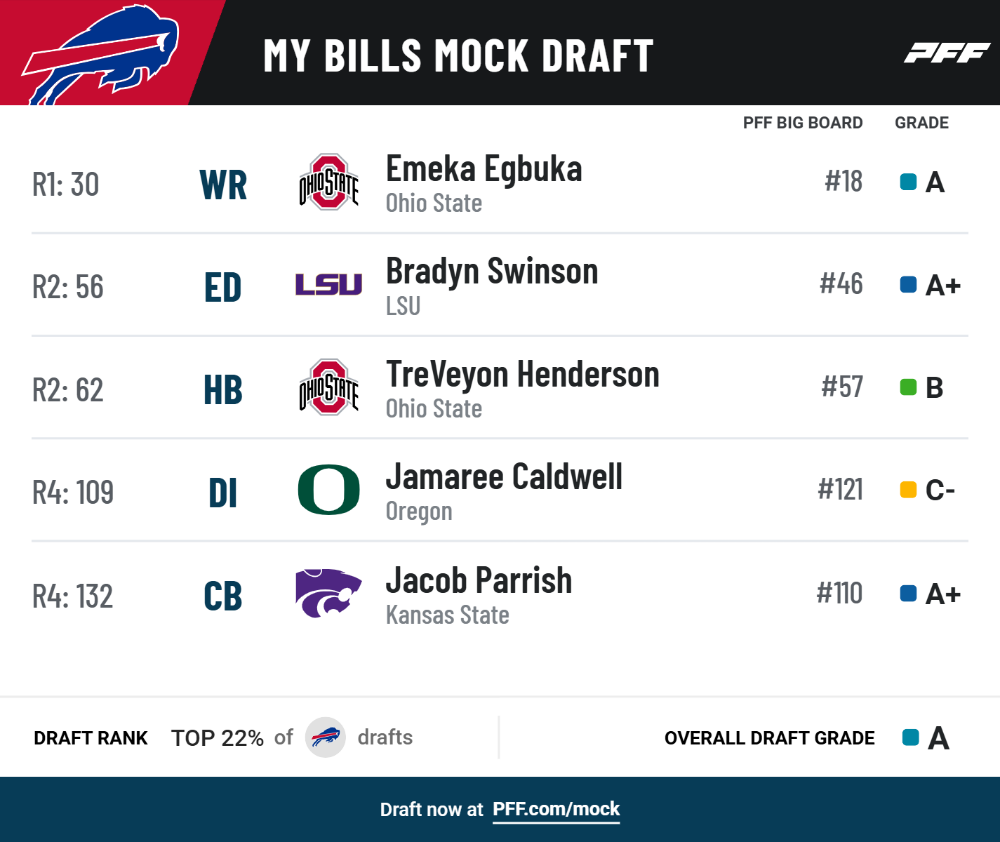Click small Bills logo in draft rank row
Screen dimensions: 1000x842
tap(325, 737)
